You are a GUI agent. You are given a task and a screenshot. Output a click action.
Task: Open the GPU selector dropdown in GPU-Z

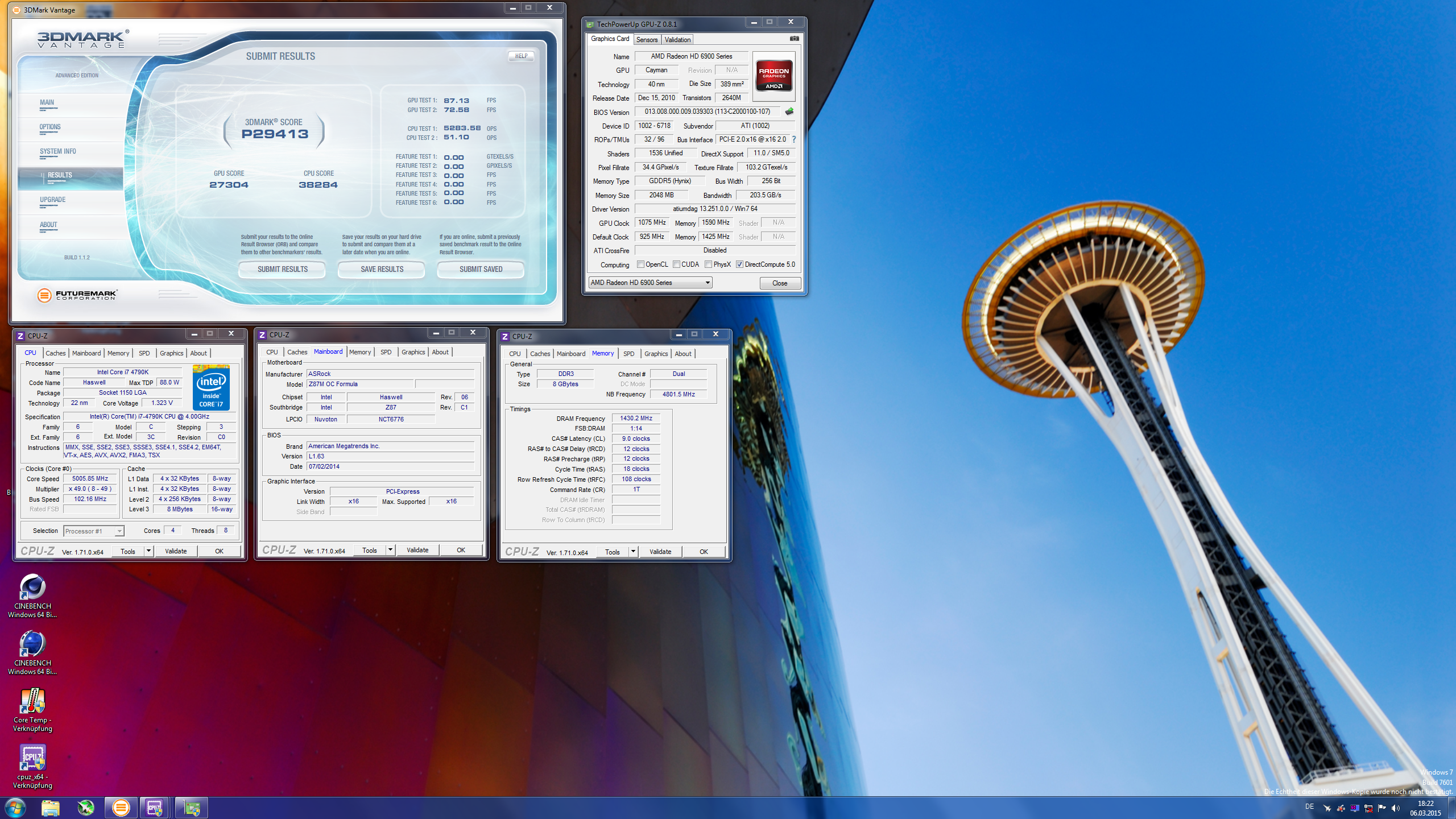pos(650,283)
